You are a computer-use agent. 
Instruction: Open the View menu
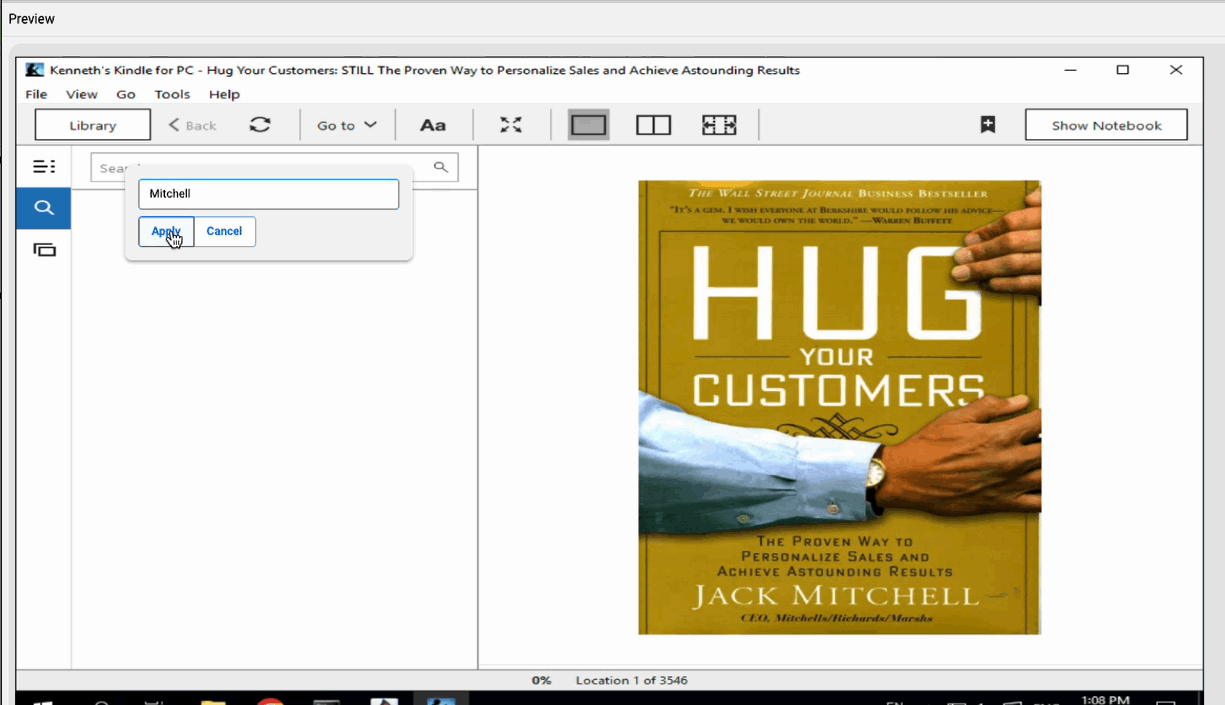(x=82, y=94)
